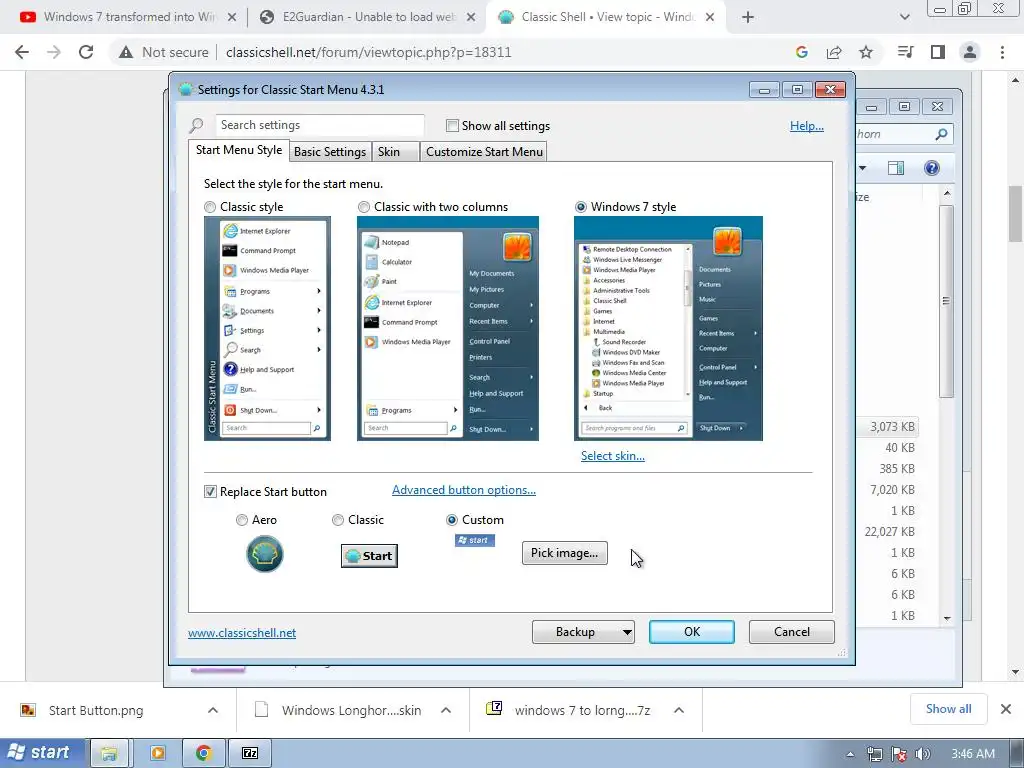Choose Aero start button option
The image size is (1024, 768).
click(242, 520)
